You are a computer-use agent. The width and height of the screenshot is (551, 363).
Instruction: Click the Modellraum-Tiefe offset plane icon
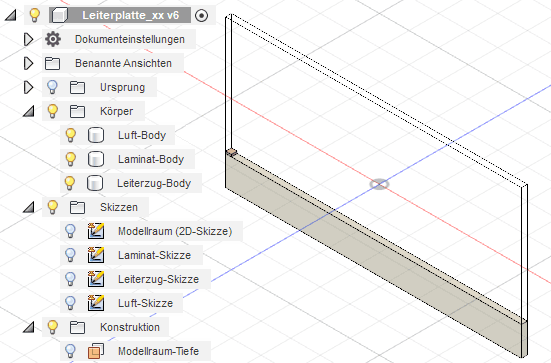coord(96,351)
